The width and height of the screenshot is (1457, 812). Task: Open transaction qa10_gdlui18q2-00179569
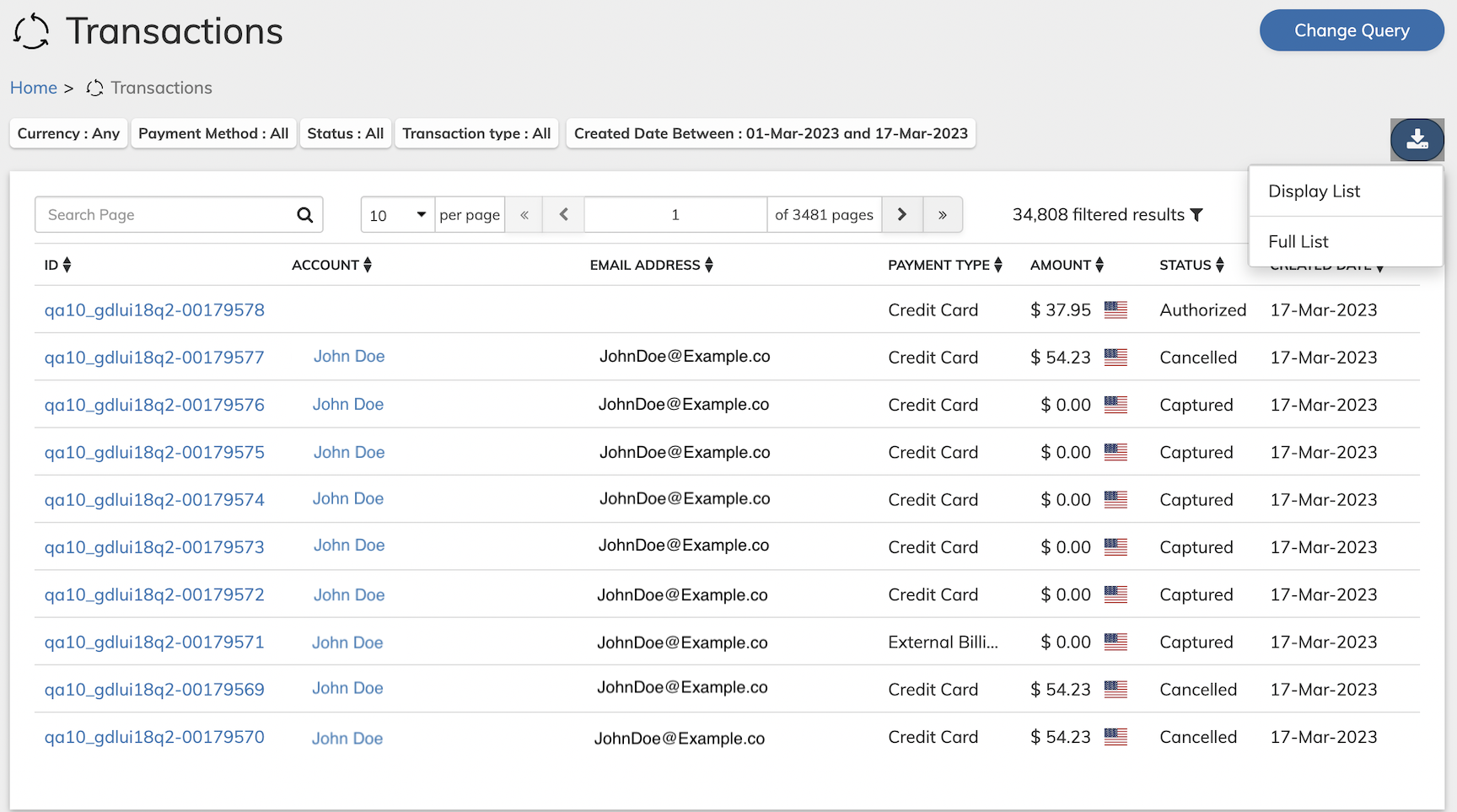pyautogui.click(x=154, y=690)
